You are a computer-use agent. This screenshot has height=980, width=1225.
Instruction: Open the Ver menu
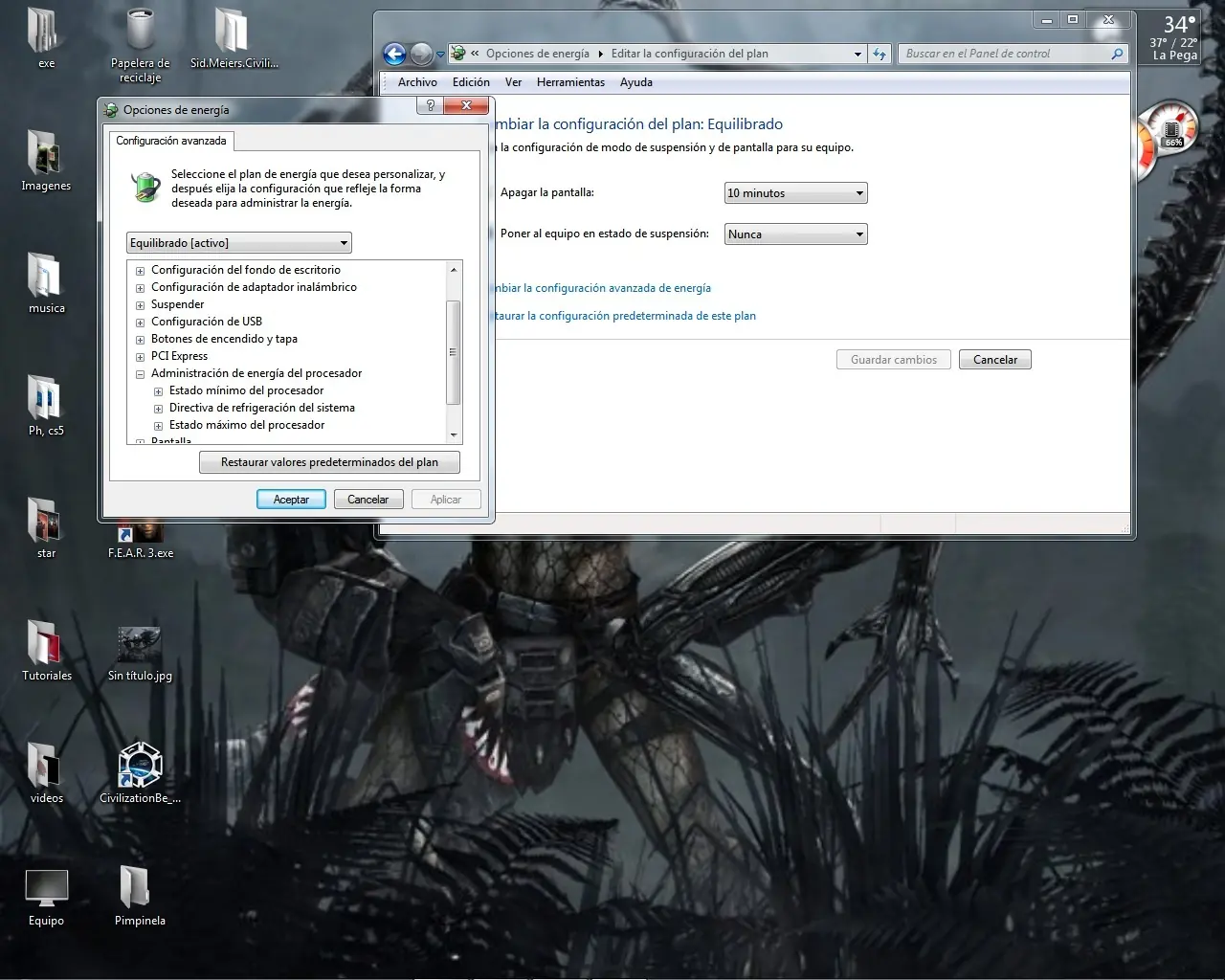tap(513, 82)
